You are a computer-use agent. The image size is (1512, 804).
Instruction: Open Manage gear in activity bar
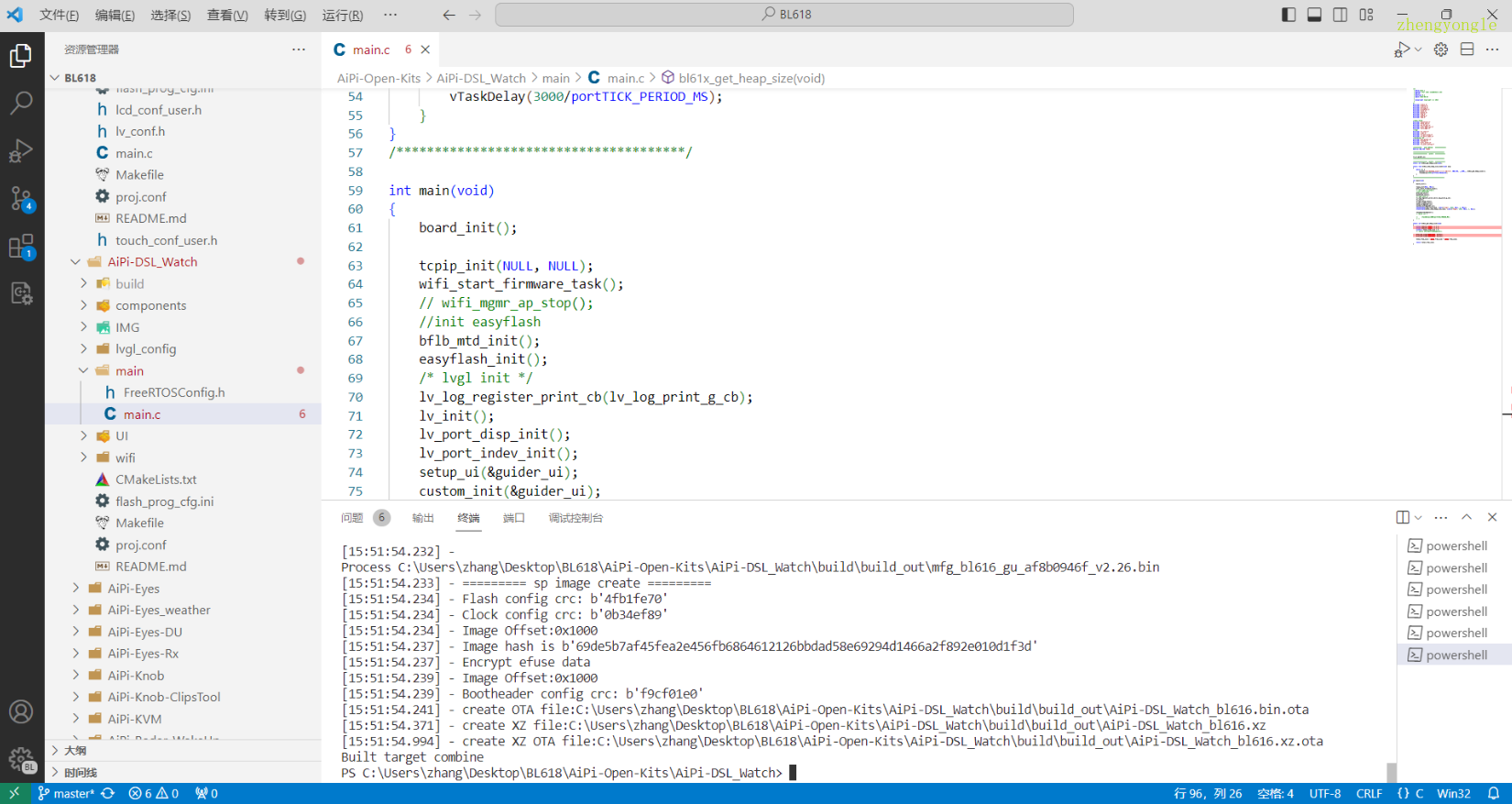[x=21, y=758]
